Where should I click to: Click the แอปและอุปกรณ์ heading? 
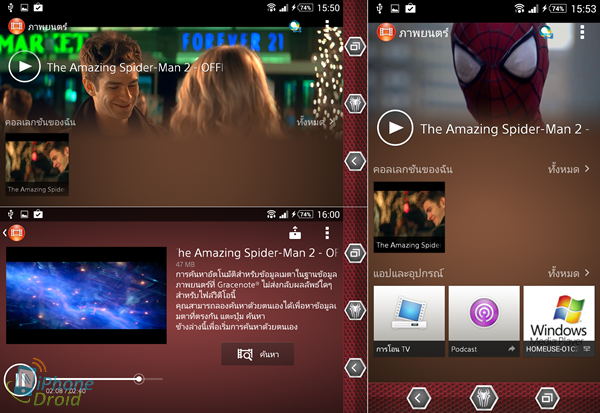[408, 273]
